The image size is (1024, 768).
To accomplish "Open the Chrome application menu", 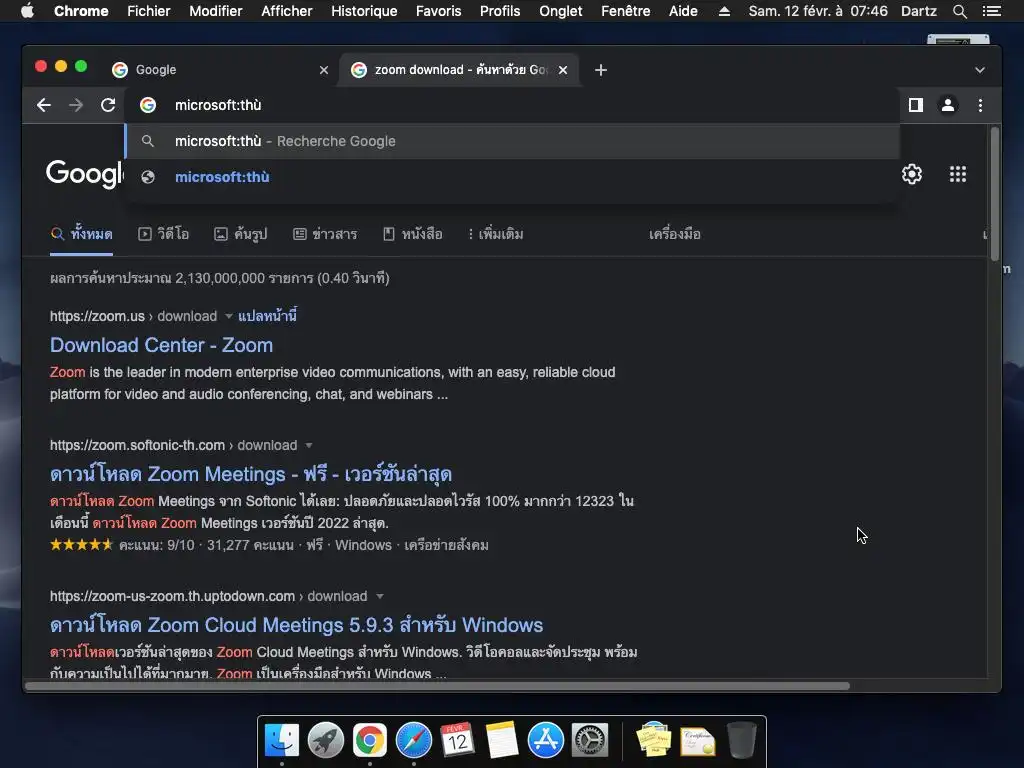I will click(81, 11).
